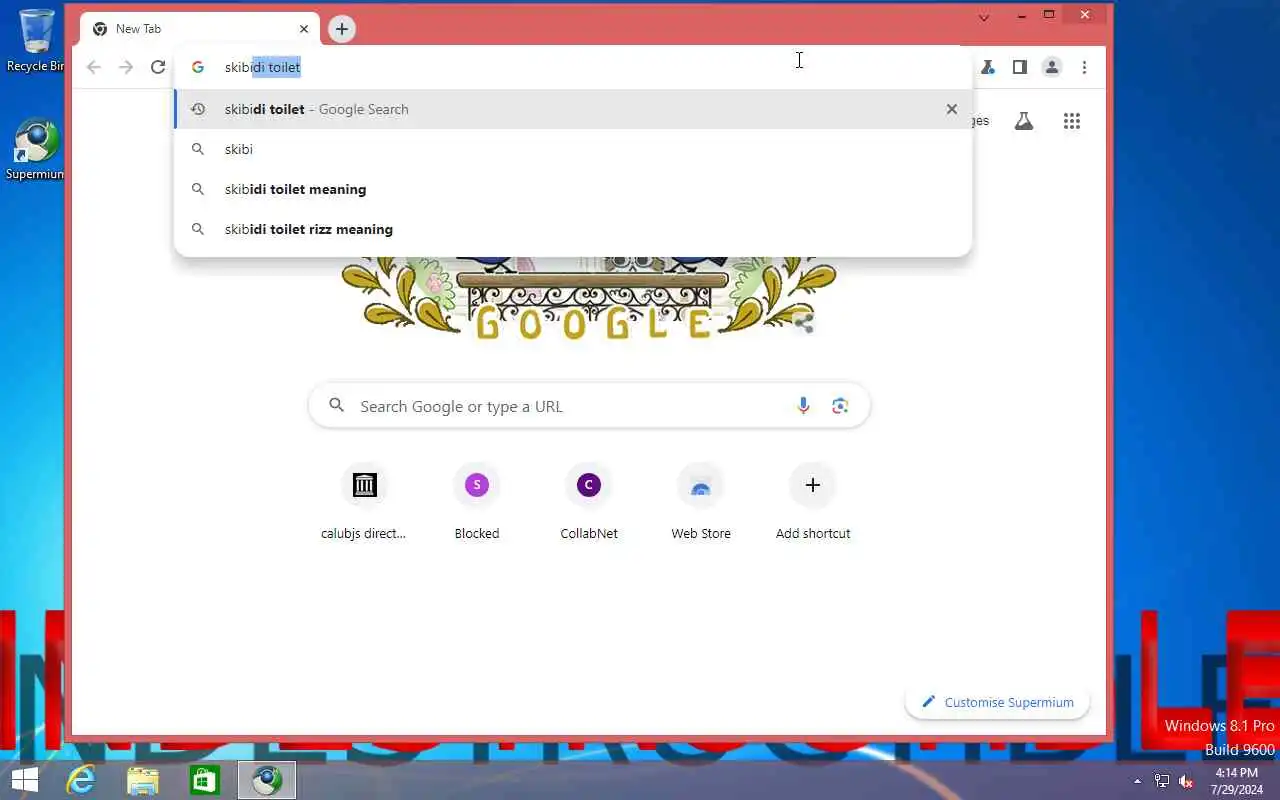Click the Google G icon in omnibox
The width and height of the screenshot is (1280, 800).
pos(198,67)
